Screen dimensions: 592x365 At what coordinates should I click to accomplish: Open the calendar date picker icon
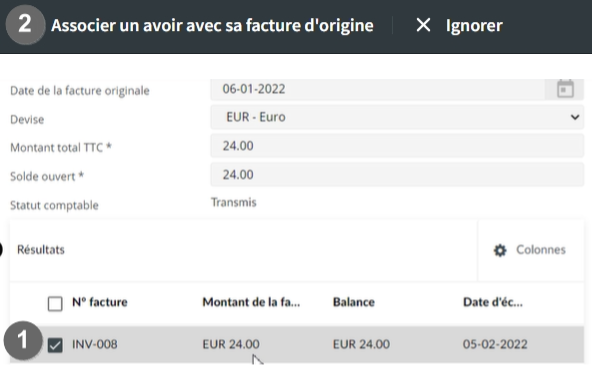[565, 89]
